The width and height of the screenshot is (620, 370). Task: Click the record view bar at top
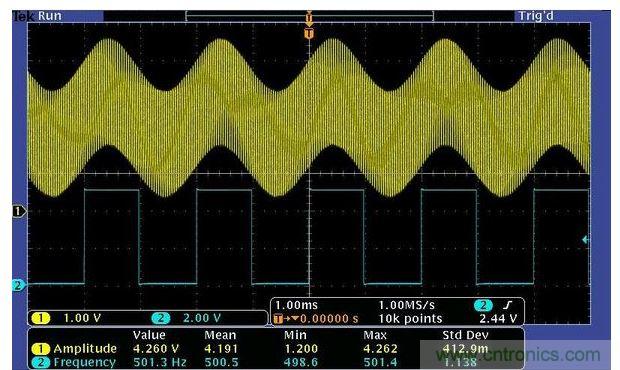(310, 16)
